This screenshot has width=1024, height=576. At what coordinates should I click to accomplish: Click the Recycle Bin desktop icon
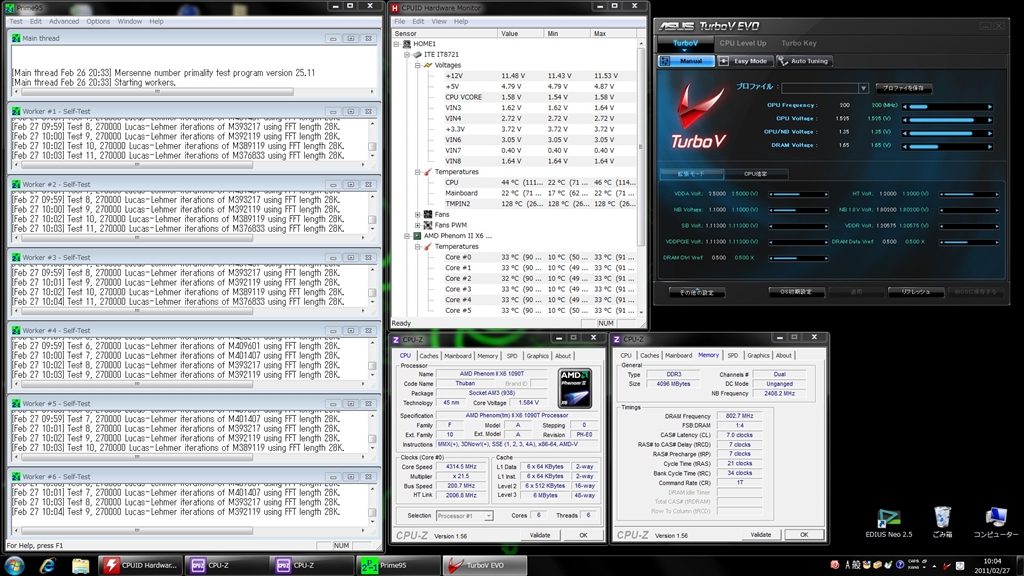(942, 517)
